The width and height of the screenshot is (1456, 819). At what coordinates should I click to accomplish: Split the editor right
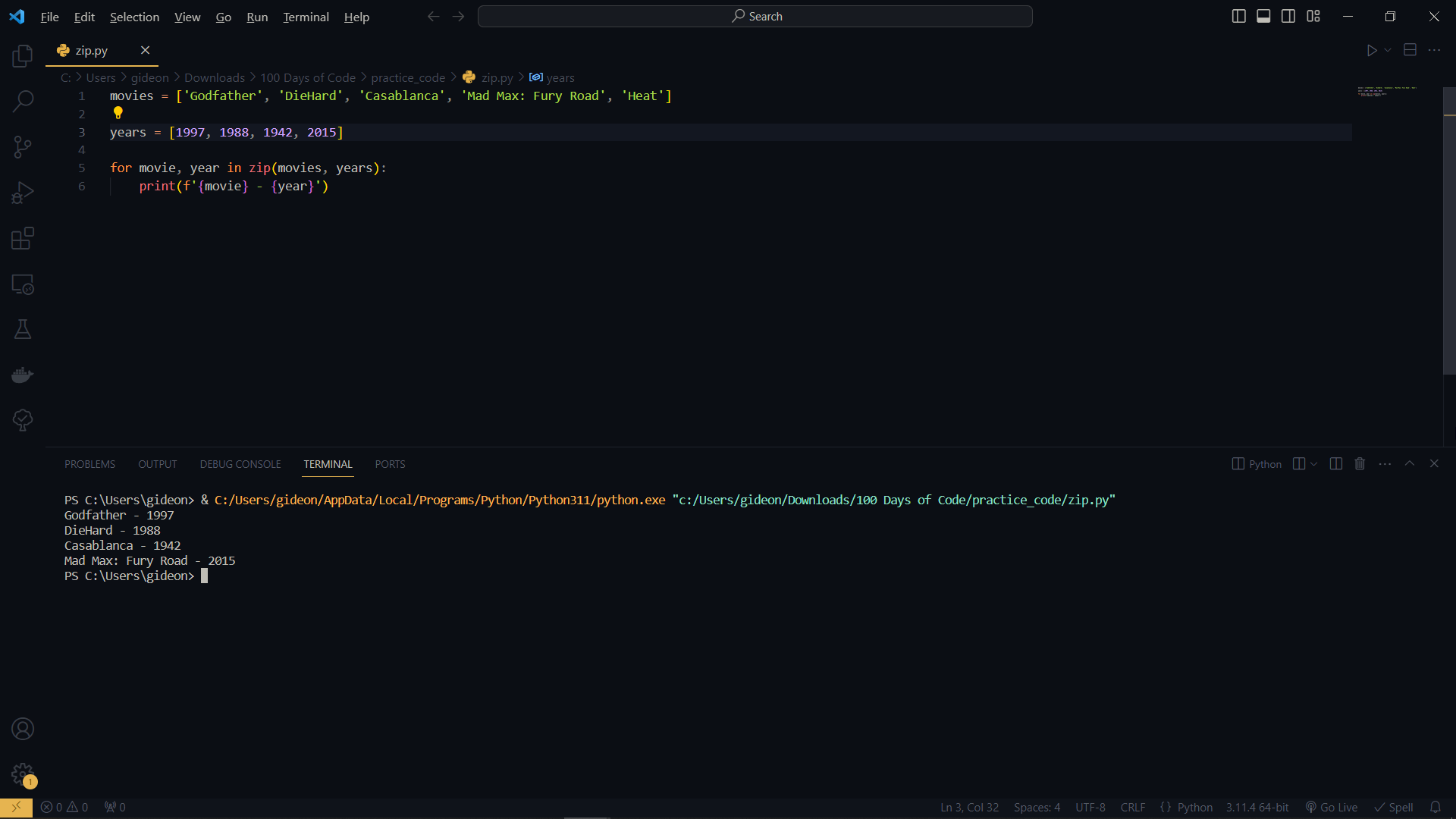click(x=1410, y=50)
